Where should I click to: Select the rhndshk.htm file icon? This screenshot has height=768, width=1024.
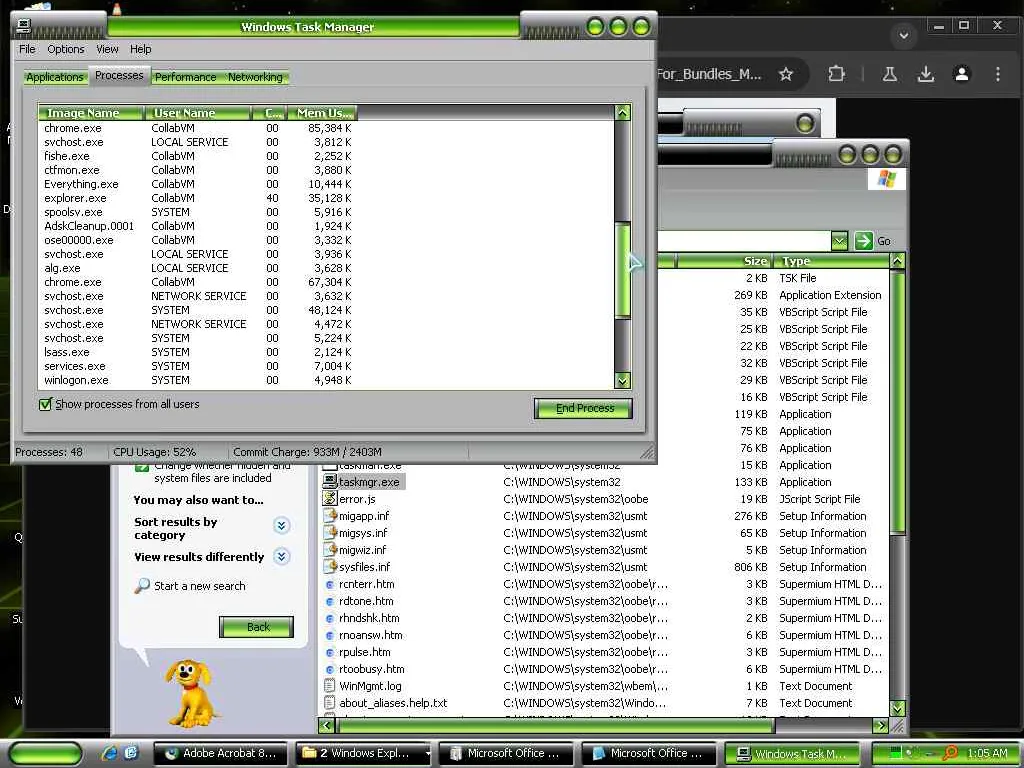click(x=330, y=618)
